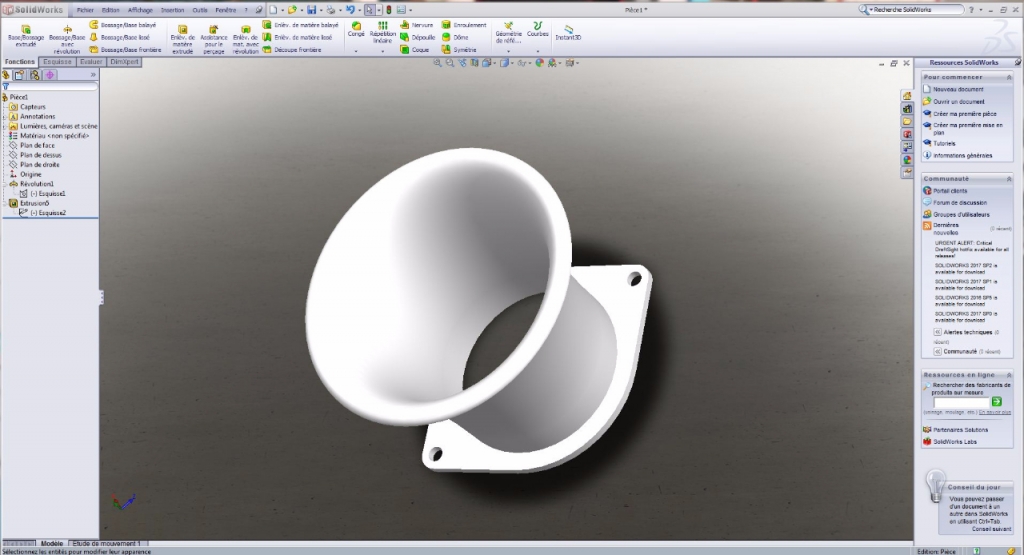Select Révolution1 in the feature tree
Image resolution: width=1024 pixels, height=555 pixels.
pyautogui.click(x=37, y=184)
